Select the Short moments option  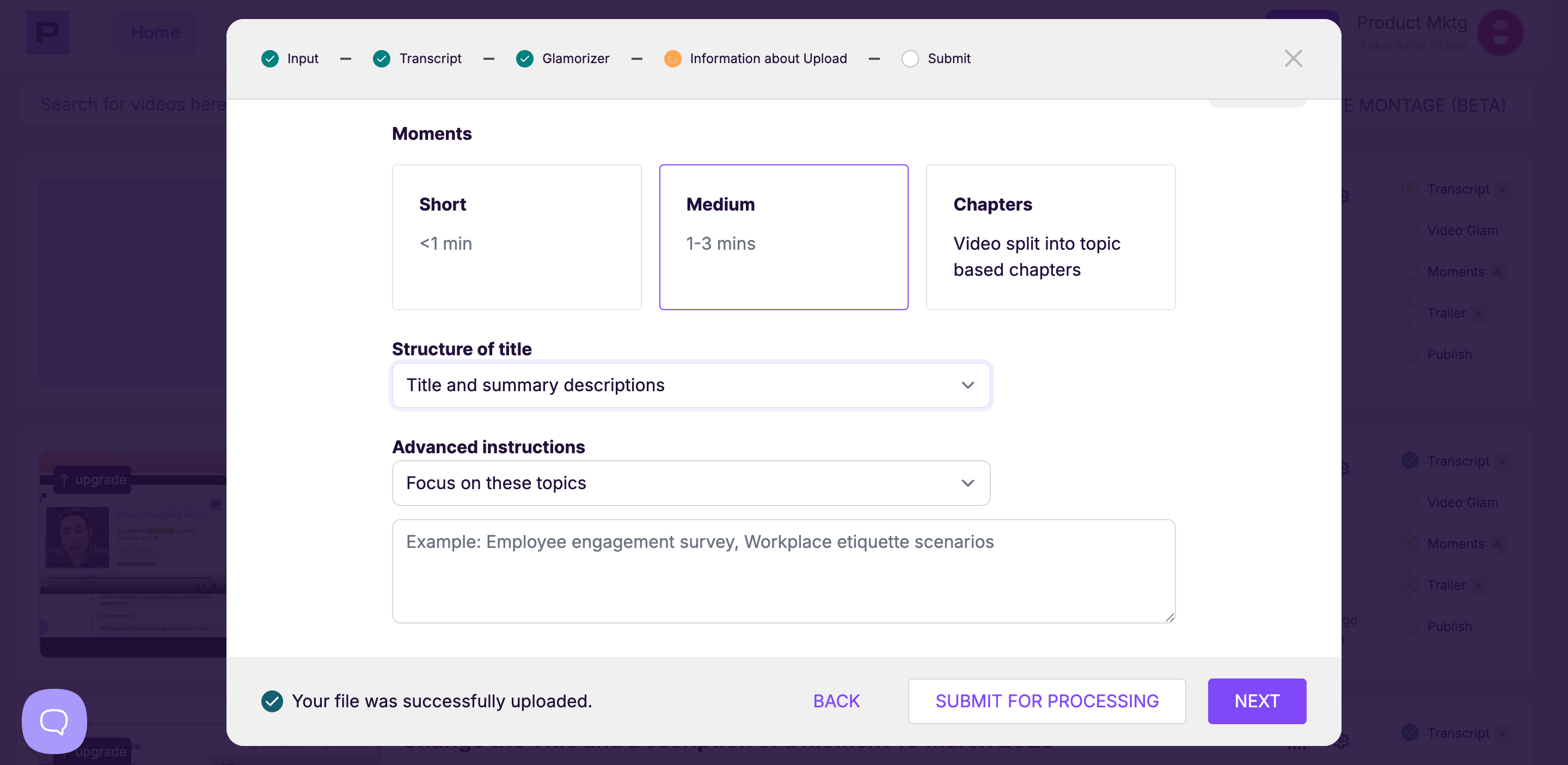(x=517, y=237)
